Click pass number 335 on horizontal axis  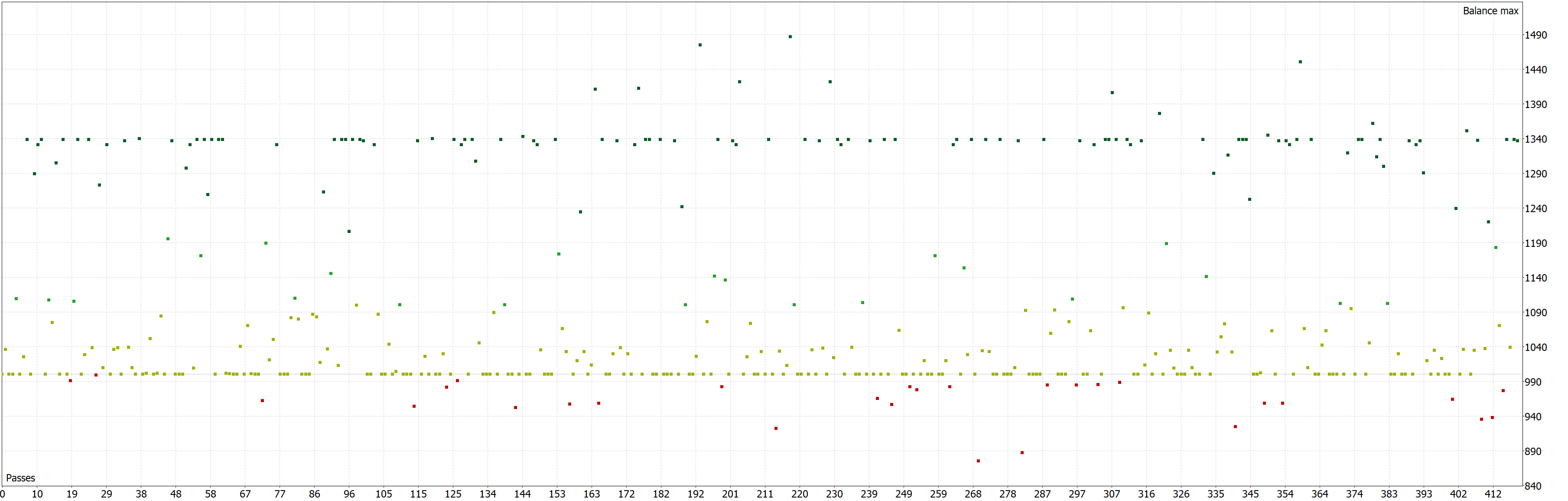pyautogui.click(x=1216, y=494)
